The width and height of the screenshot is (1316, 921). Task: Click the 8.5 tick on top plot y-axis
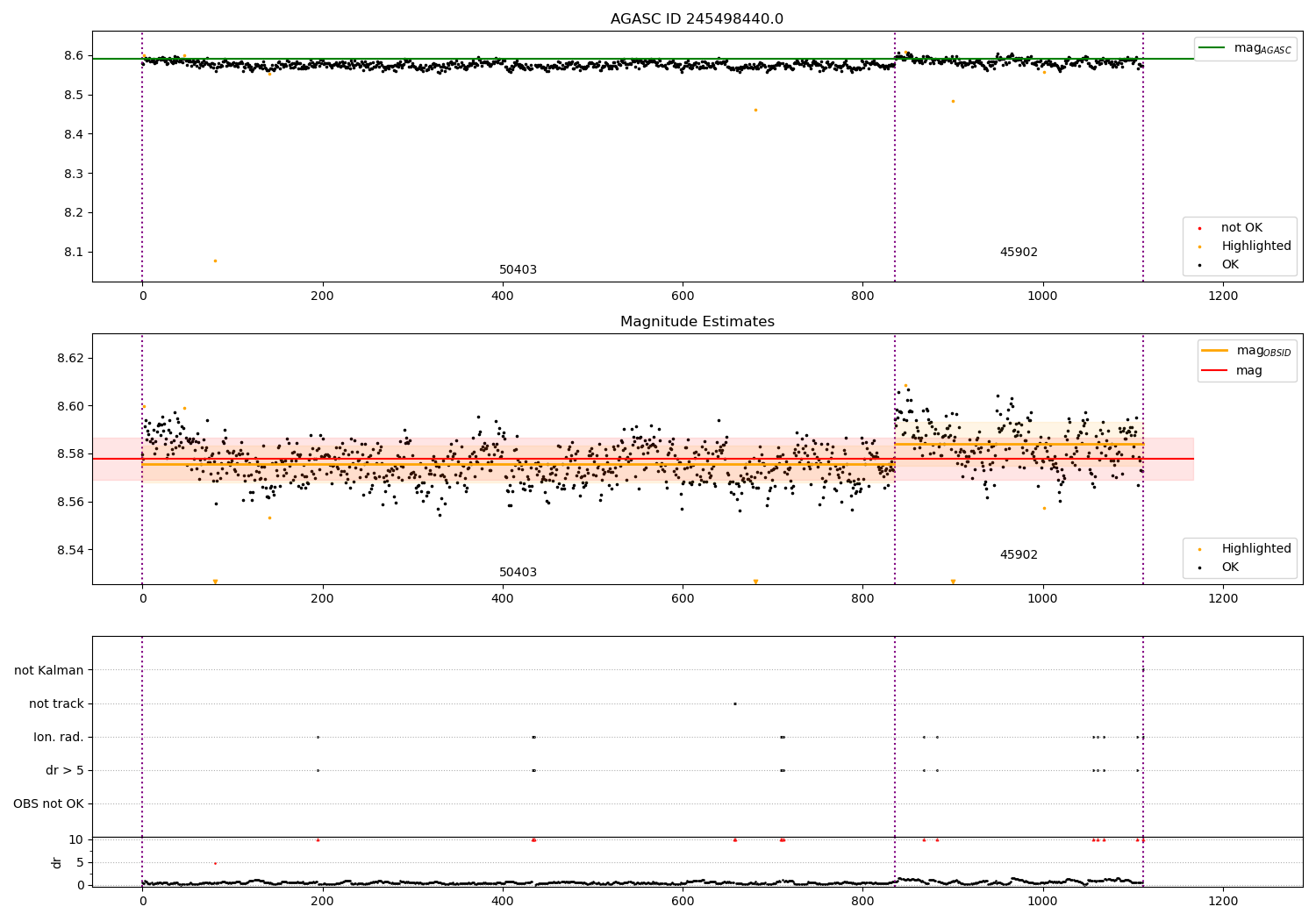click(73, 96)
